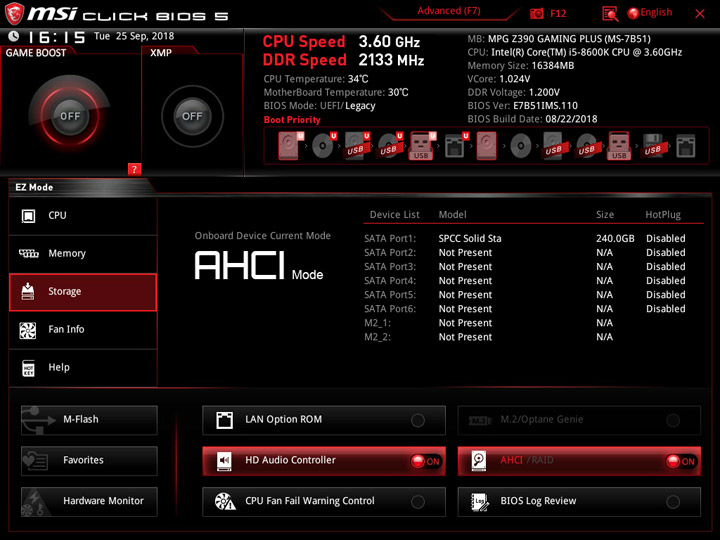Select the UEFI network boot icon
Screen dimensions: 720x540
click(x=456, y=146)
